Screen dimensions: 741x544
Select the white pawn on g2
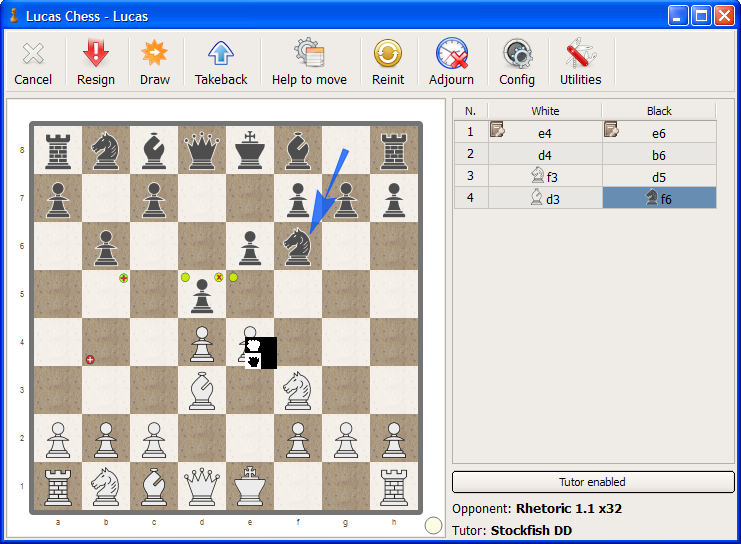(346, 440)
